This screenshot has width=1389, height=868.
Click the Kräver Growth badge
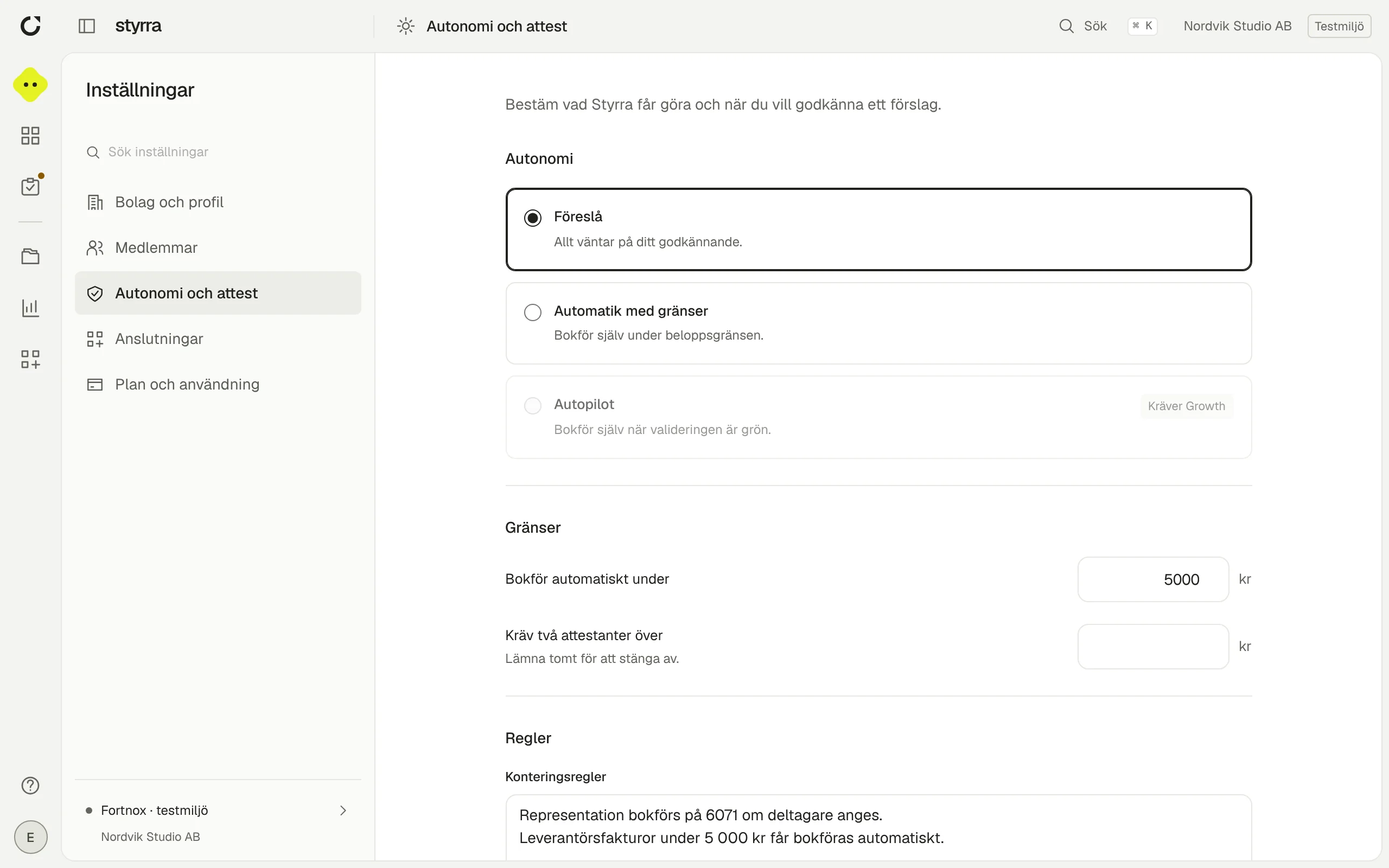click(x=1187, y=406)
